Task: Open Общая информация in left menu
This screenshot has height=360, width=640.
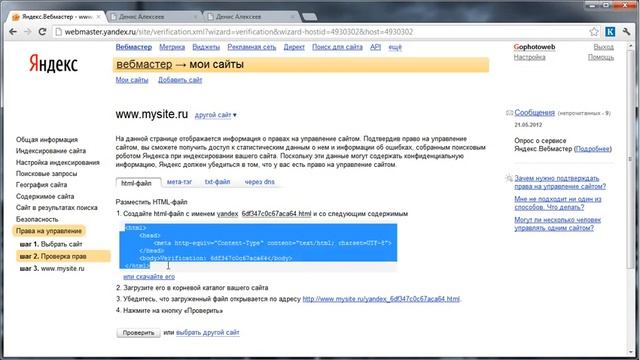Action: coord(47,140)
